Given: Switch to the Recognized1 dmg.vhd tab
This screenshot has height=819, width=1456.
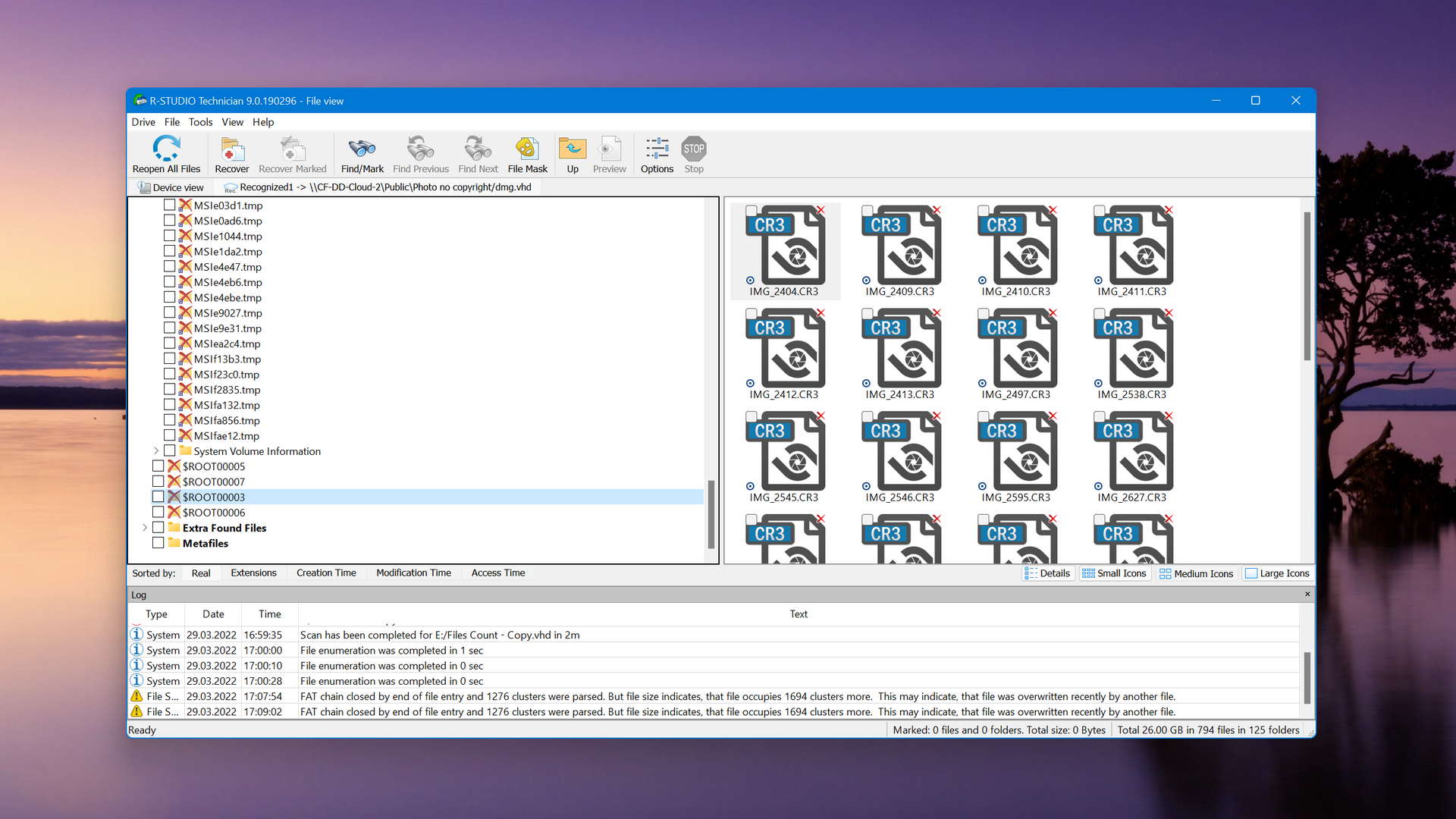Looking at the screenshot, I should 378,187.
